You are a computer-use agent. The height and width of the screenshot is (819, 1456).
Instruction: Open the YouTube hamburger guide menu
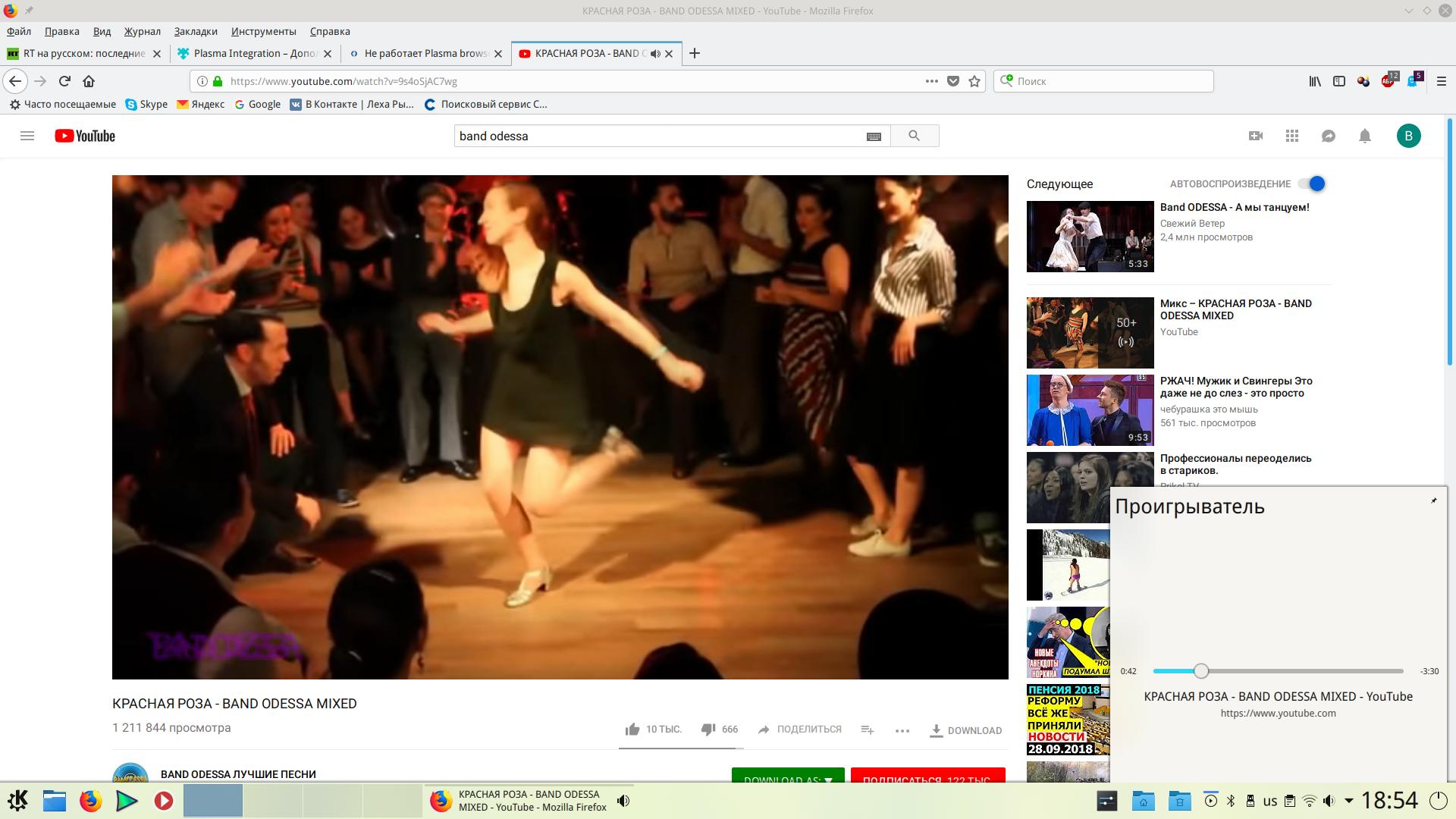click(x=27, y=136)
